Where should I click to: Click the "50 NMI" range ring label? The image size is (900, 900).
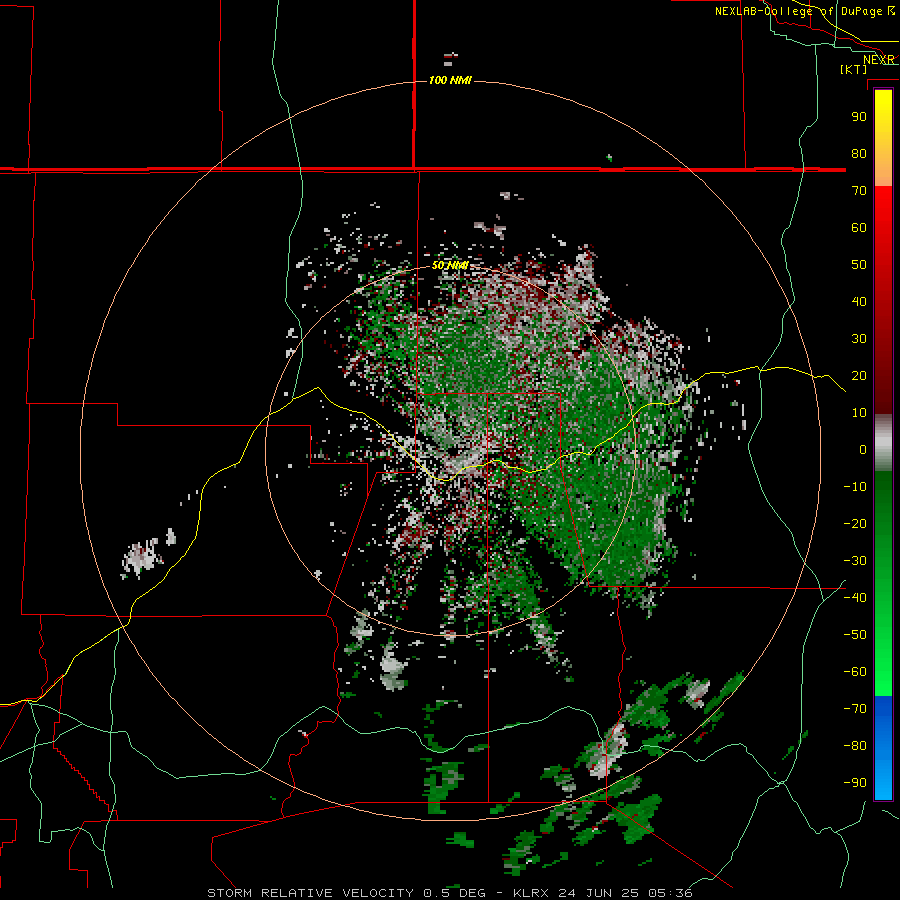[450, 265]
